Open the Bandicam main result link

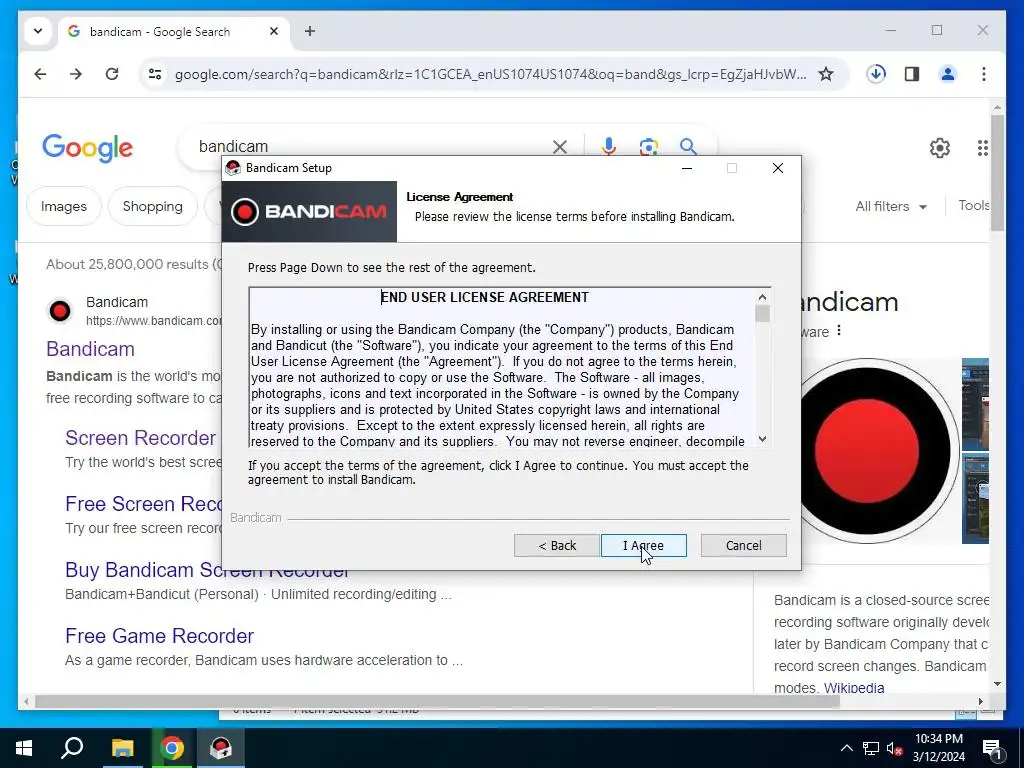90,349
